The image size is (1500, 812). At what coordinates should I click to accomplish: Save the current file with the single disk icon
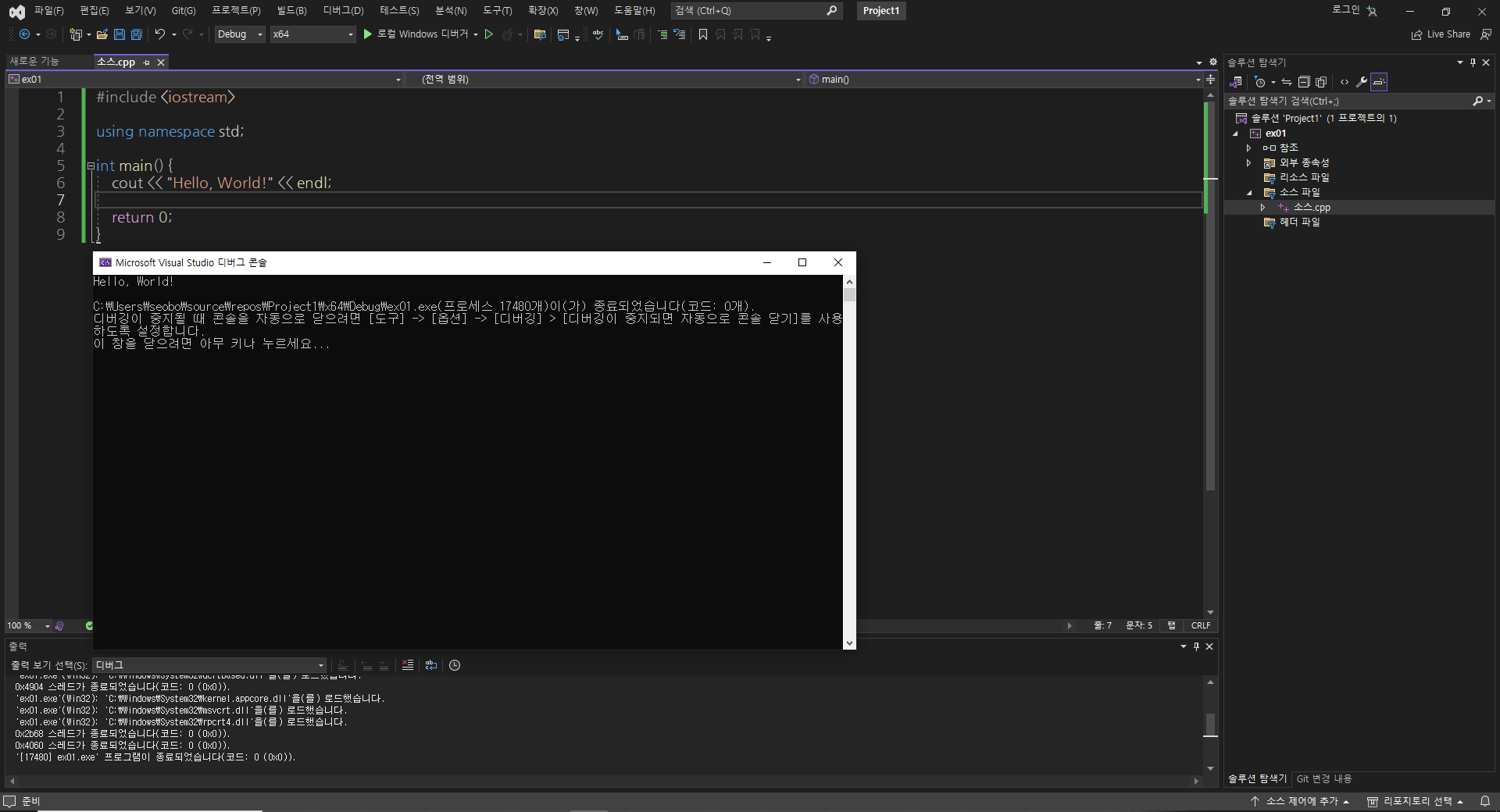pos(120,34)
